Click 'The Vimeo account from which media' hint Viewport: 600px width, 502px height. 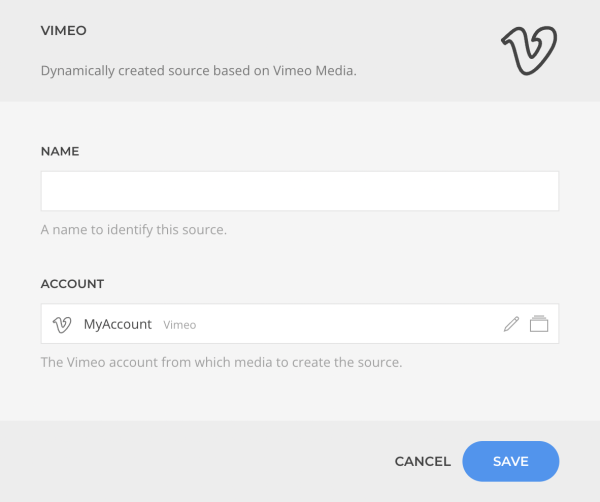point(221,362)
